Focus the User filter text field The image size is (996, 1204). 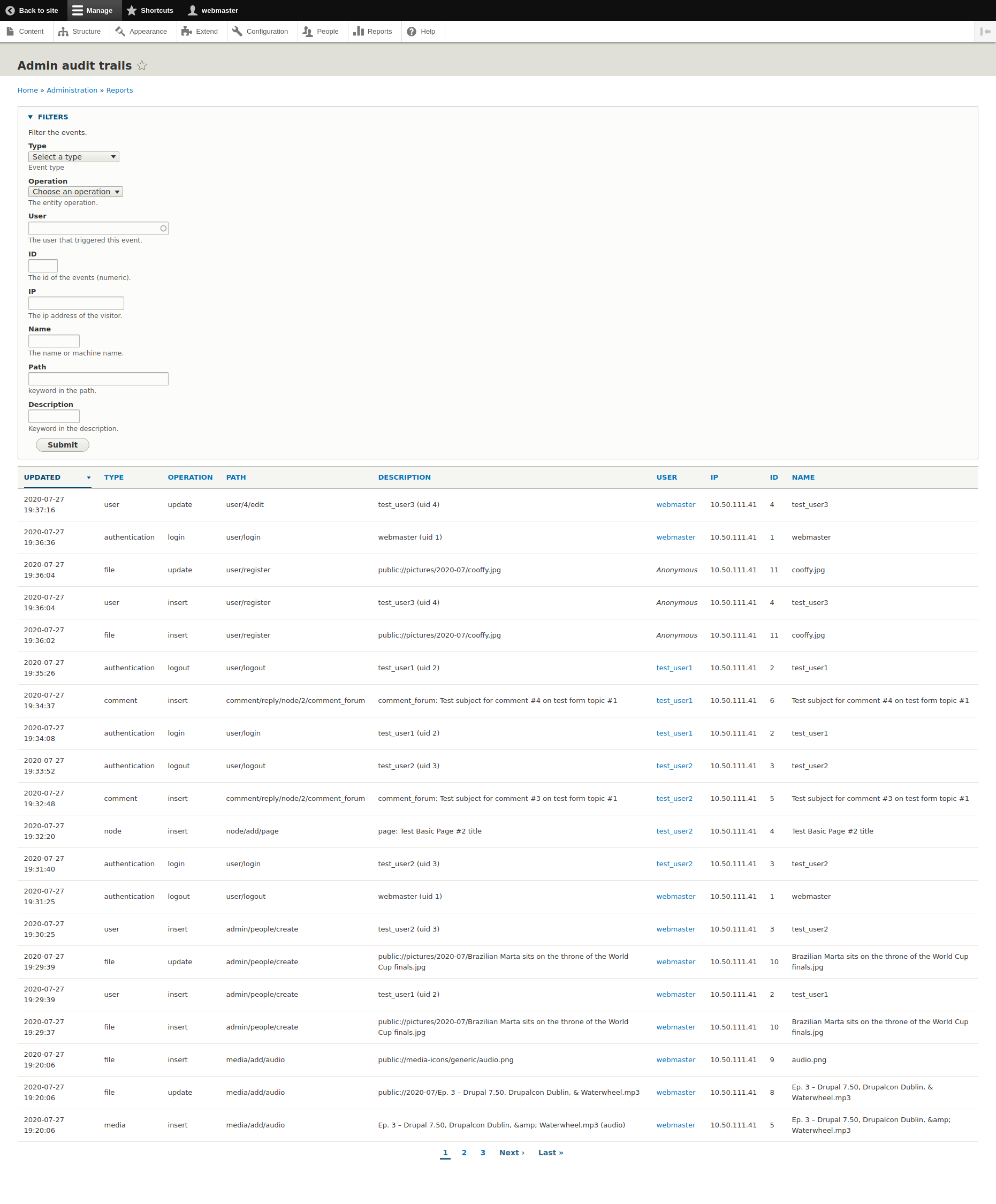click(98, 228)
